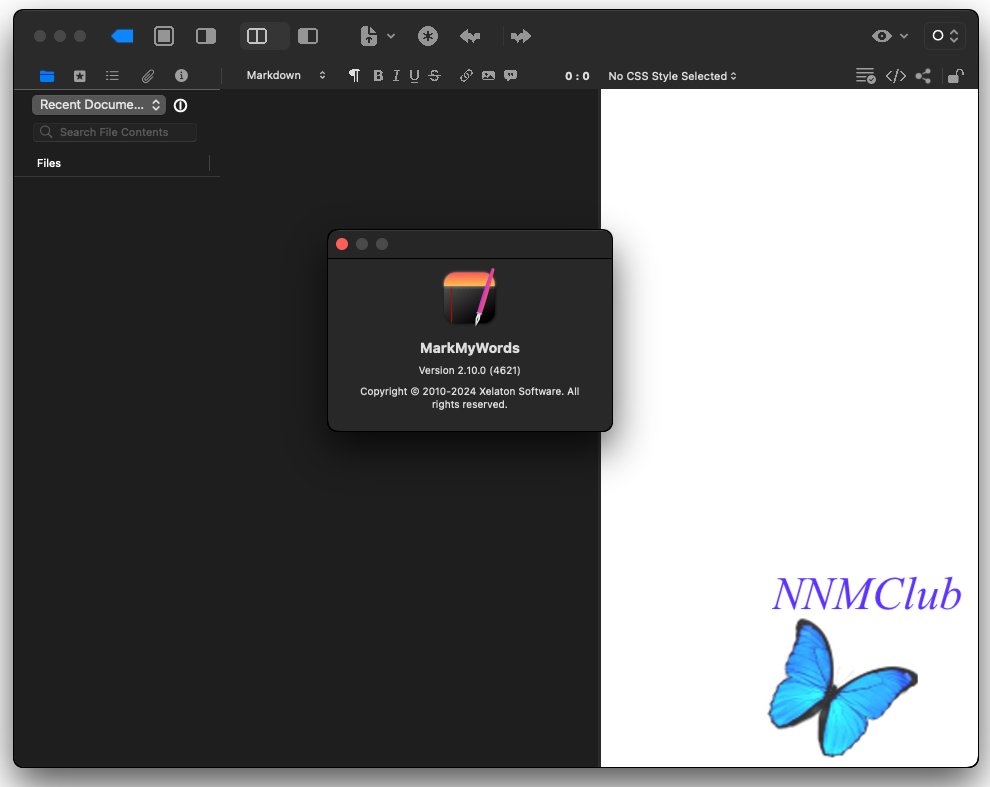Insert an image using the picture icon
Viewport: 990px width, 787px height.
pyautogui.click(x=488, y=76)
